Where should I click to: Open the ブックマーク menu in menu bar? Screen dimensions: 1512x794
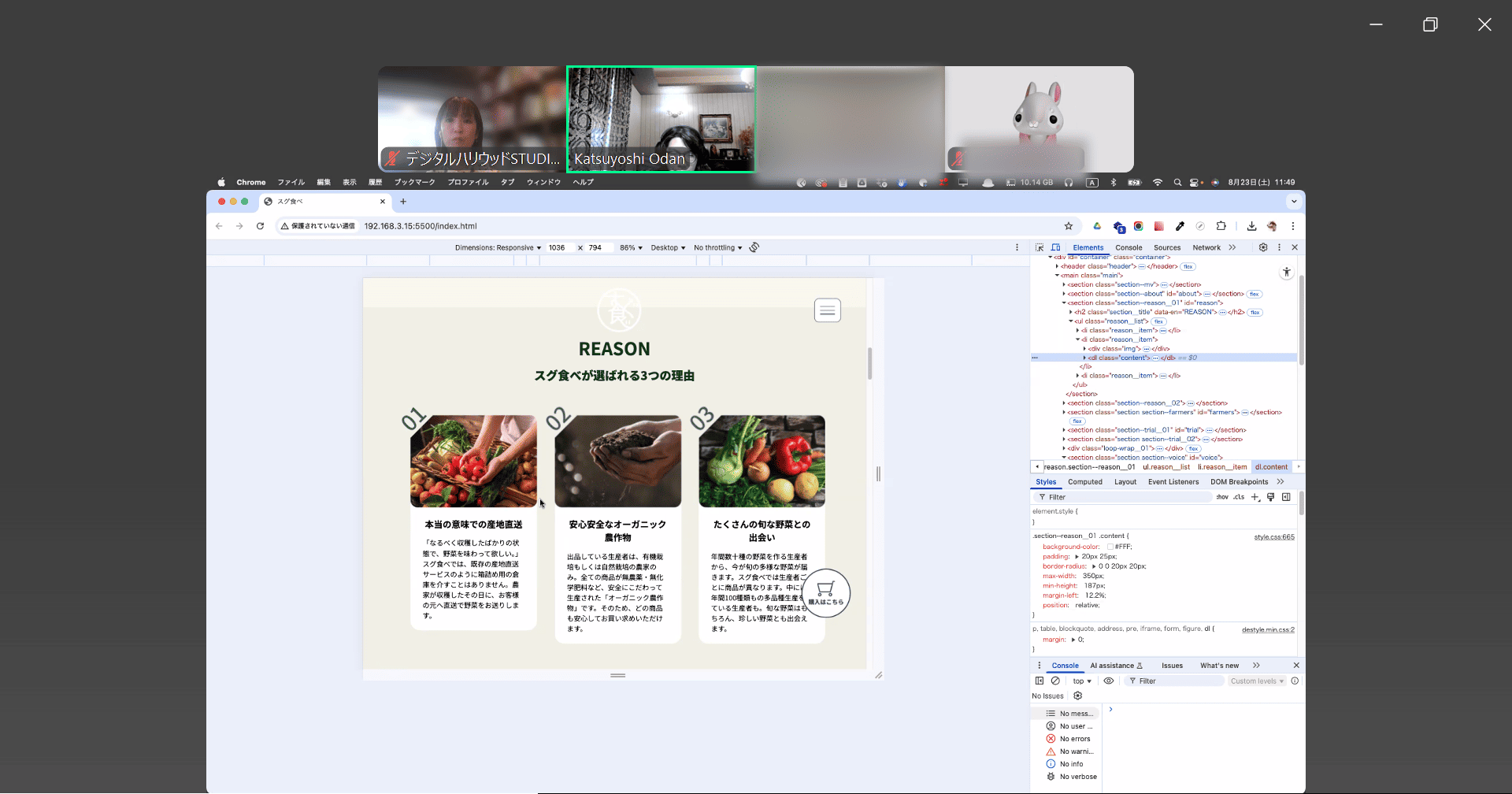[x=414, y=182]
